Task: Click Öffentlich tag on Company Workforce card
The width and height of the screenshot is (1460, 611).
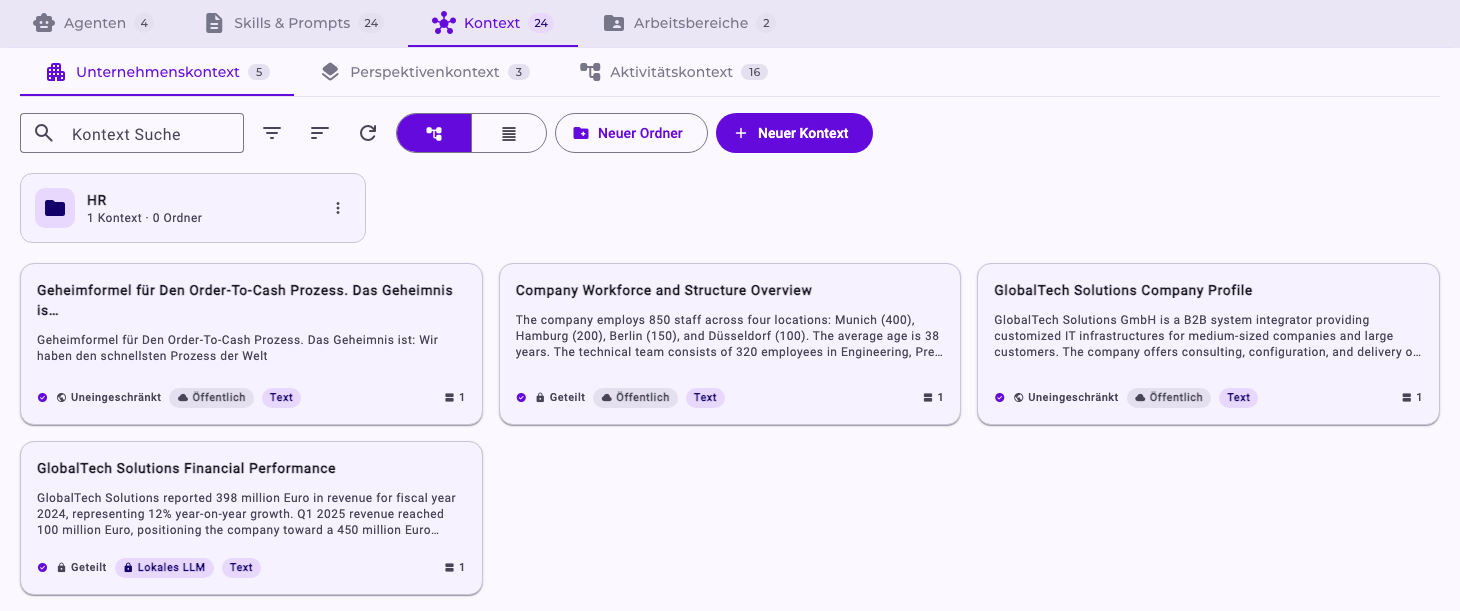Action: [x=635, y=397]
